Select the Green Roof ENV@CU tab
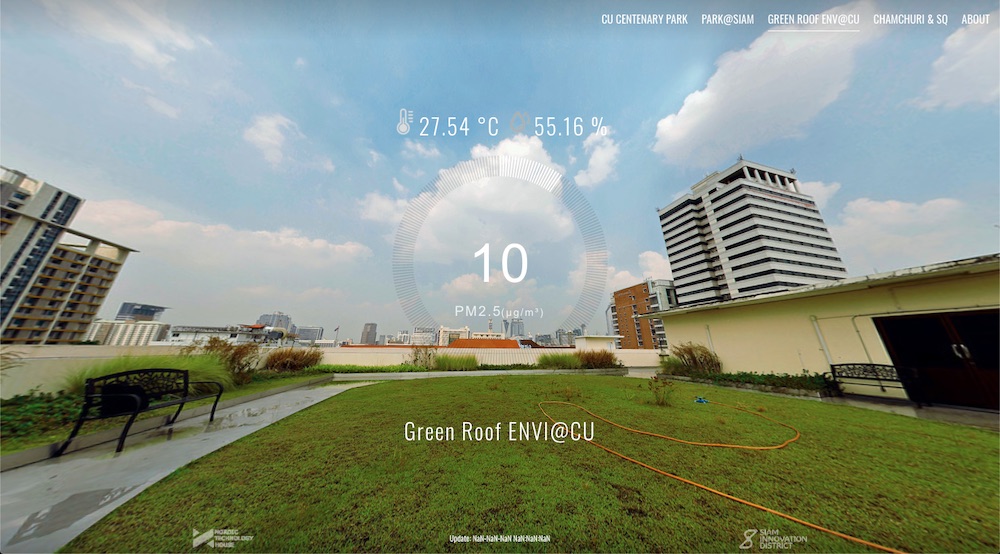Screen dimensions: 1000x554 [x=813, y=19]
